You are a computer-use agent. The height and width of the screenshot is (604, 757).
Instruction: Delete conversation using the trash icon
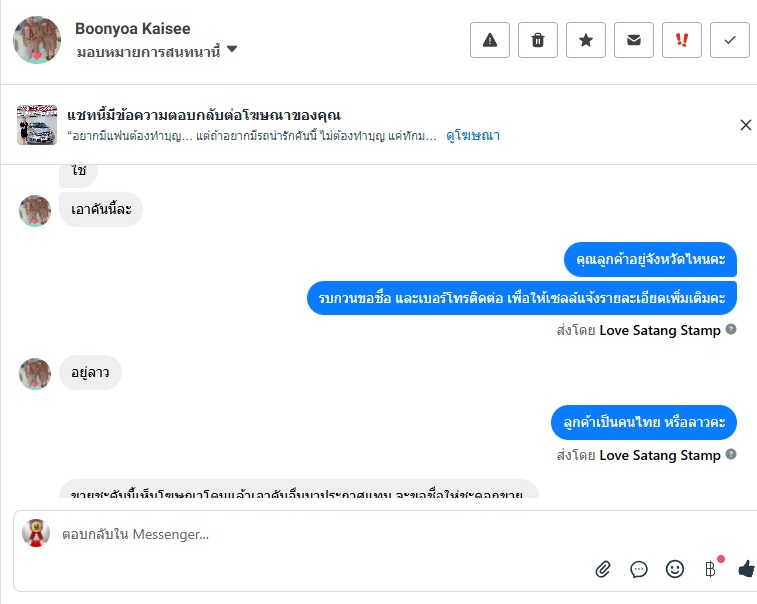click(x=538, y=40)
